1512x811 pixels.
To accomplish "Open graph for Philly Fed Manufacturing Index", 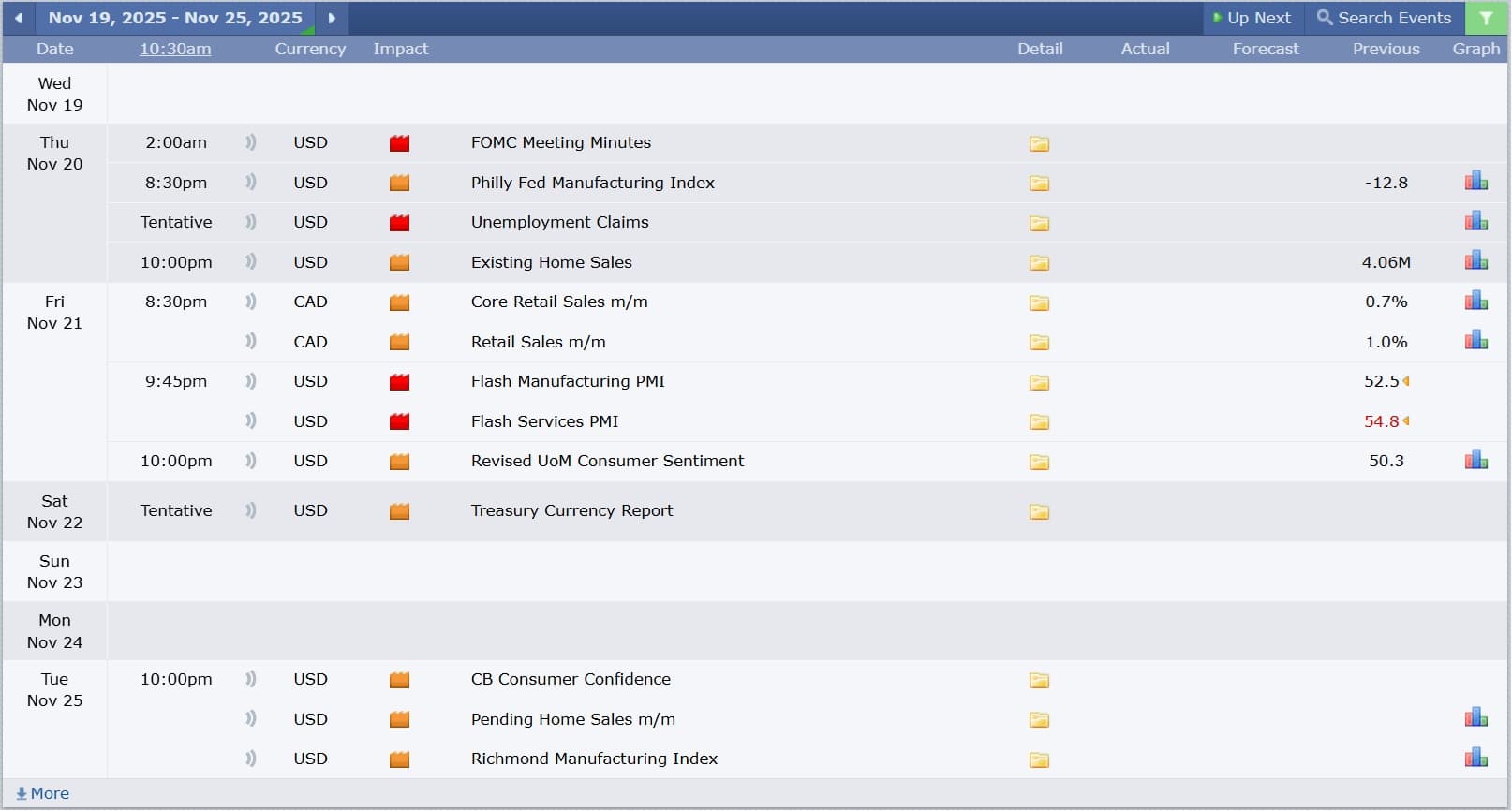I will point(1475,182).
